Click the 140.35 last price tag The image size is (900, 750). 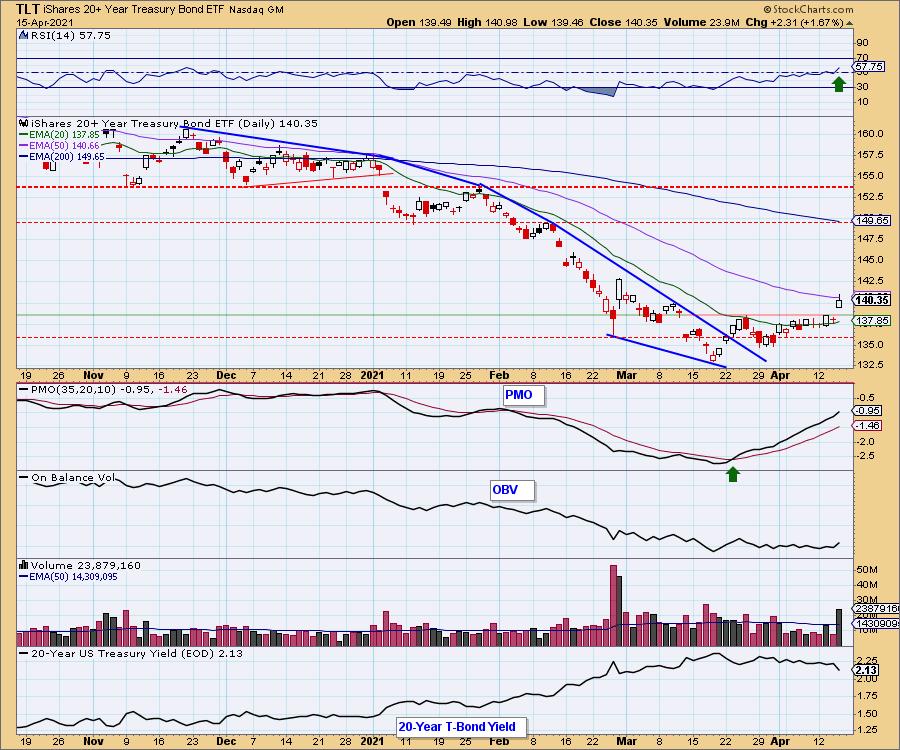871,300
